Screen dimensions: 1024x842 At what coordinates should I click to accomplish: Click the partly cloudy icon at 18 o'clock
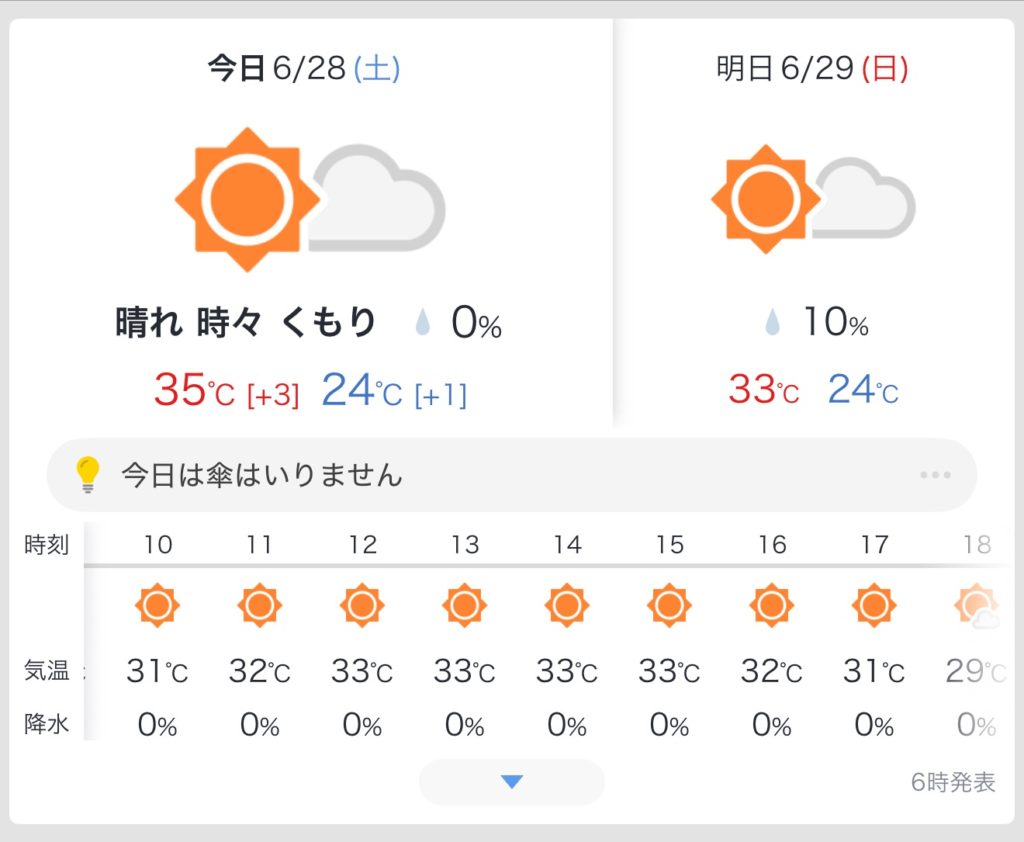[x=977, y=607]
